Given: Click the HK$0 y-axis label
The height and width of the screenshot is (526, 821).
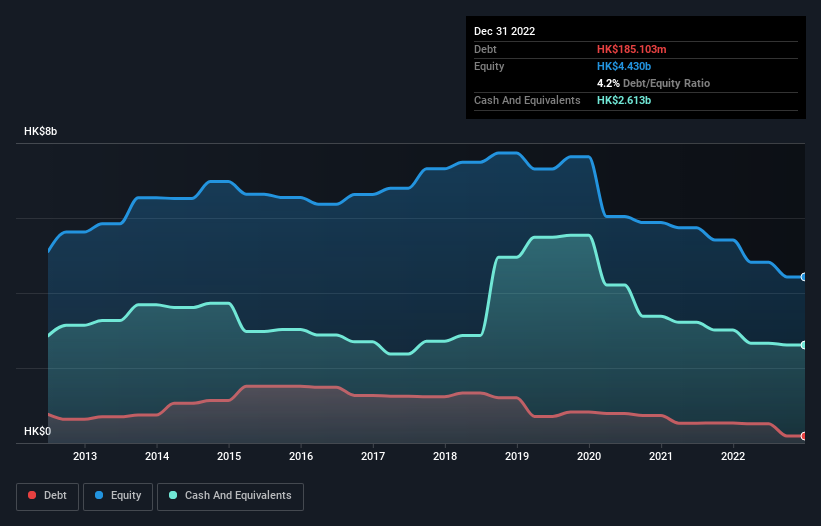Looking at the screenshot, I should pyautogui.click(x=38, y=431).
